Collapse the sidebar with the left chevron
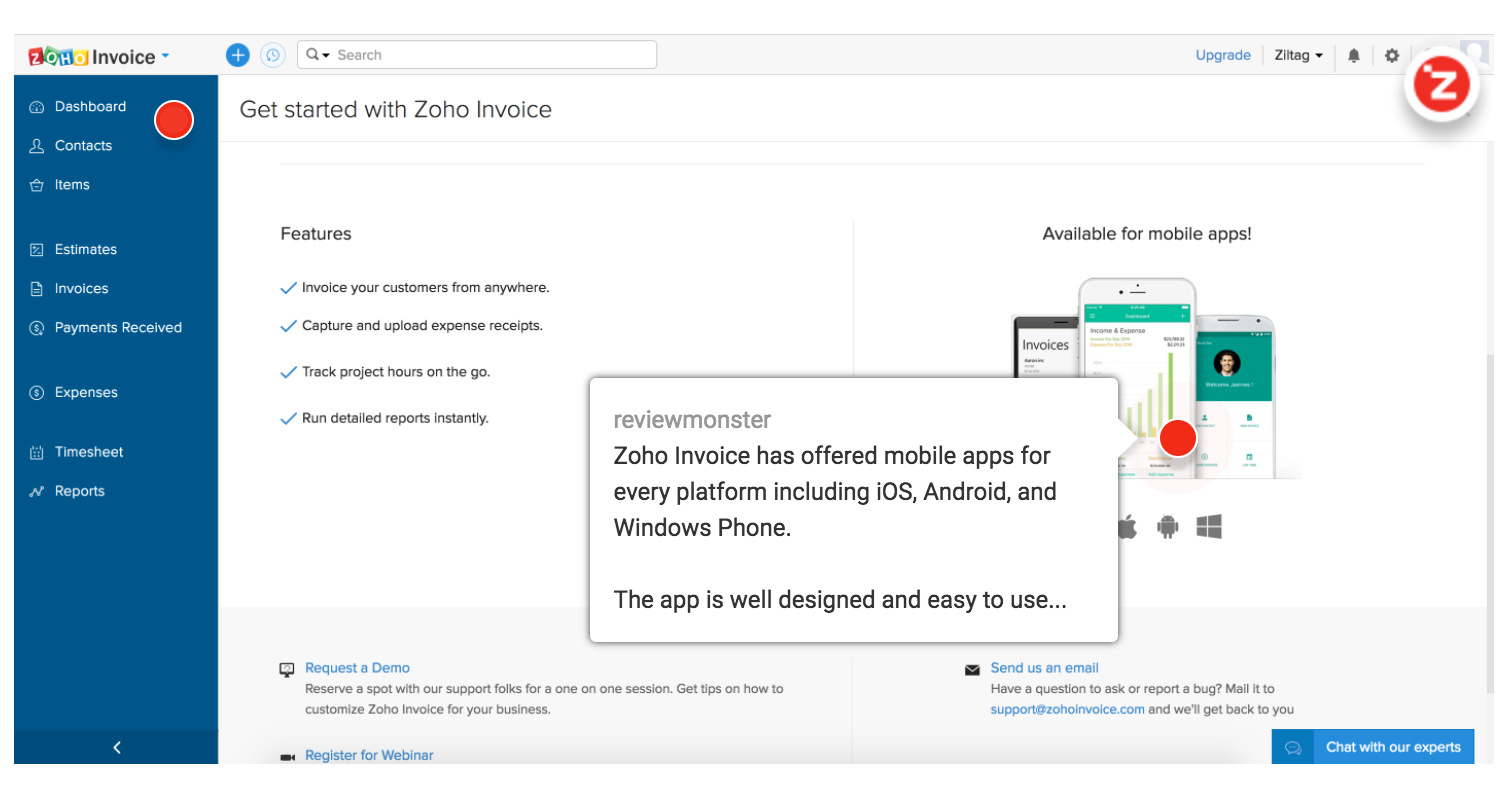 [x=116, y=747]
